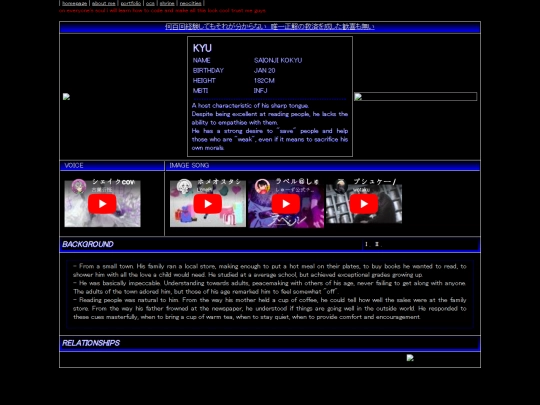Click the Japanese banner link at top
Screen dimensions: 540x405
point(270,27)
